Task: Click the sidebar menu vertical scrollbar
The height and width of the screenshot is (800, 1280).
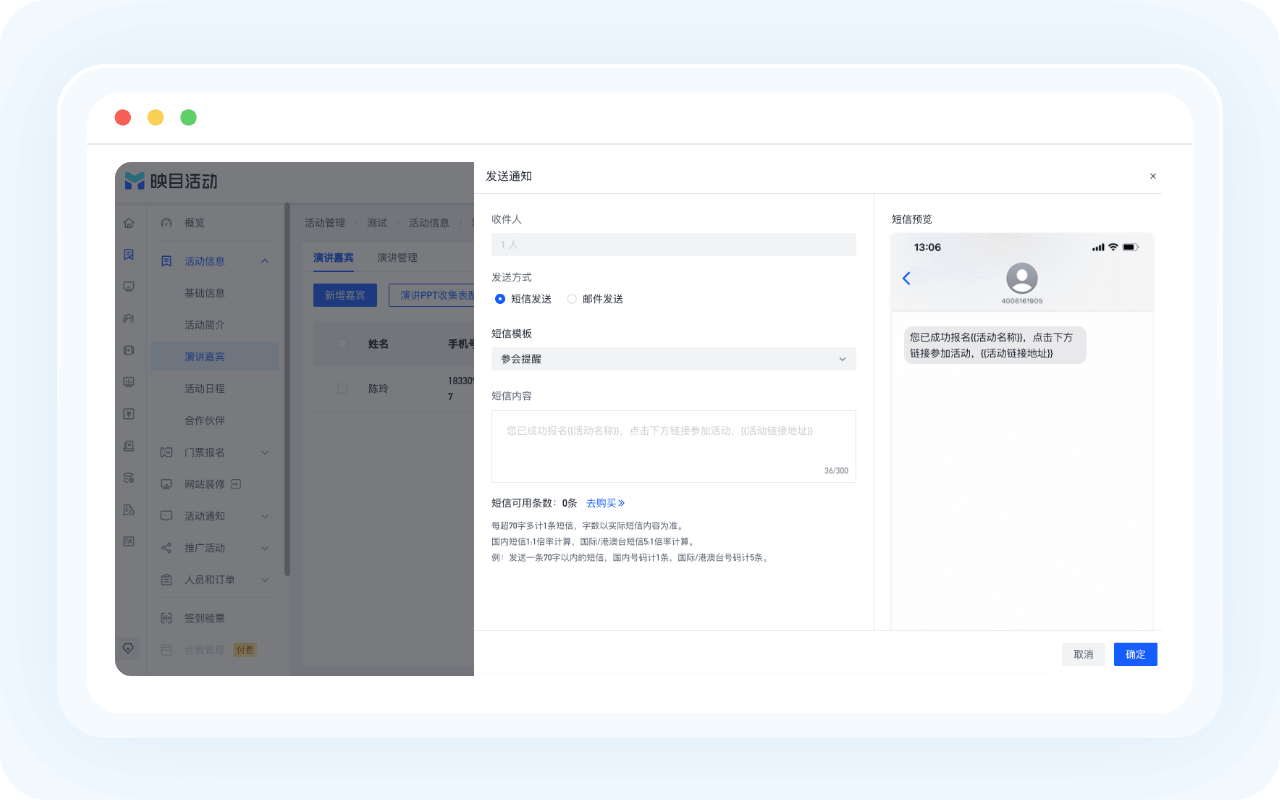Action: coord(287,390)
